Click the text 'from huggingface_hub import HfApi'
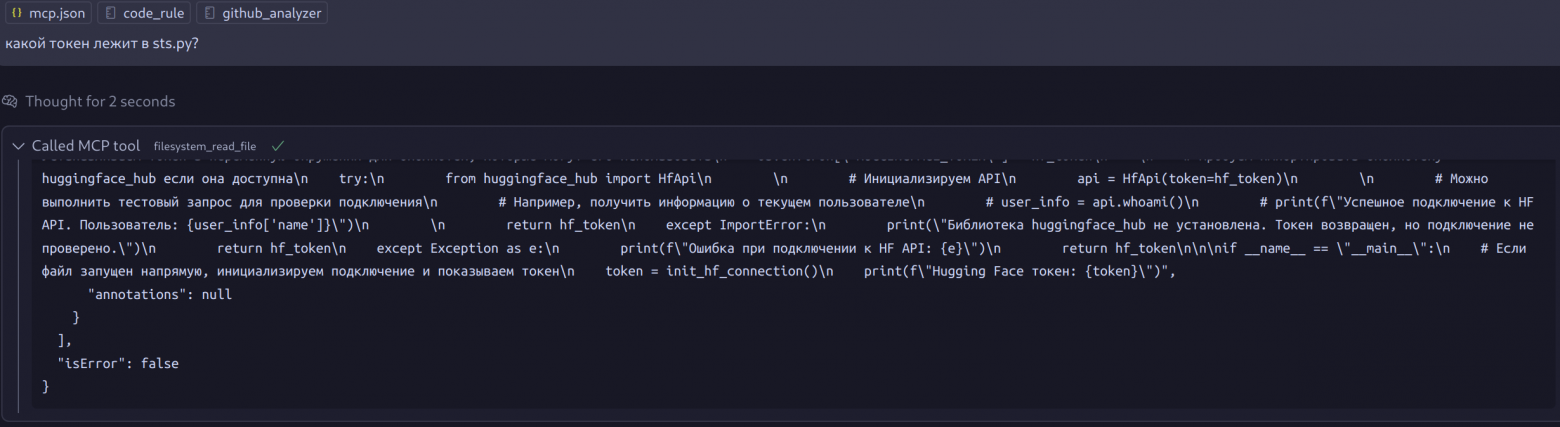Viewport: 1560px width, 427px height. 577,179
